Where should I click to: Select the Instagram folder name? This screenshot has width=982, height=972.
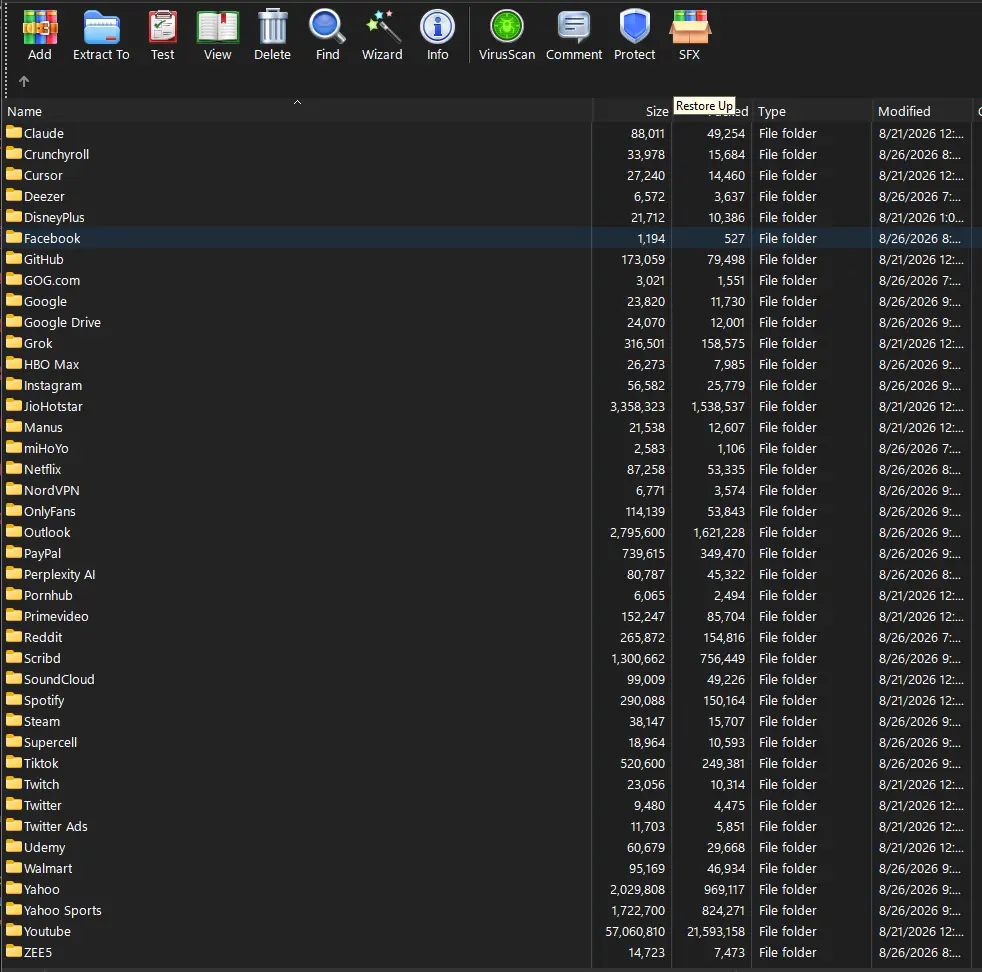(53, 386)
